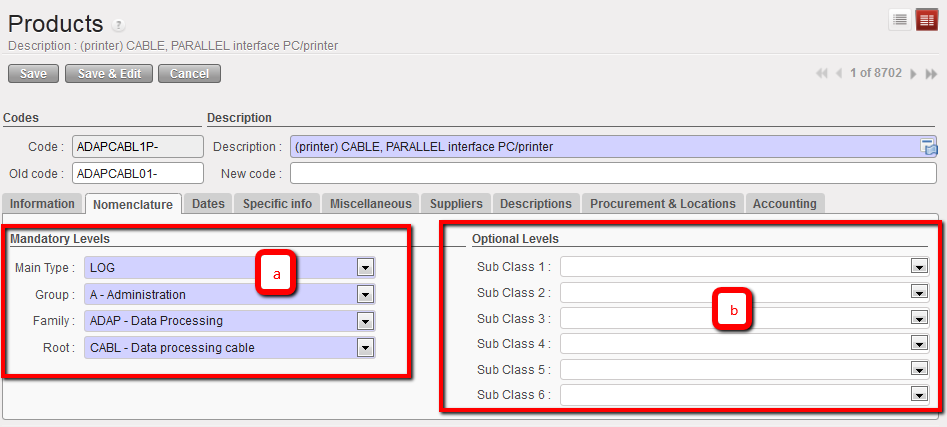Screen dimensions: 947x427
Task: Open Procurement & Locations tab
Action: pos(663,204)
